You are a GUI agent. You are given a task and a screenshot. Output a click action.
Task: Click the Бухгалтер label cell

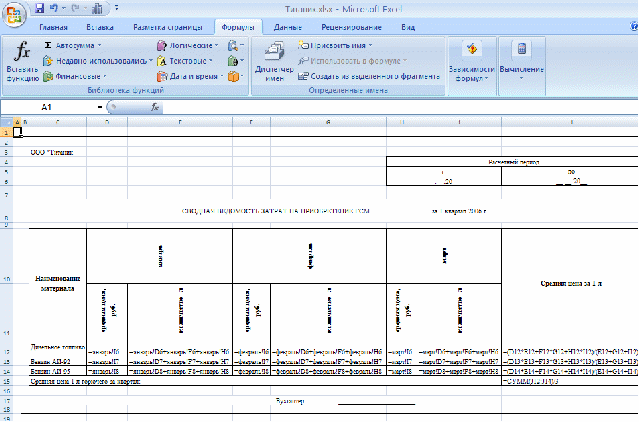(x=289, y=401)
